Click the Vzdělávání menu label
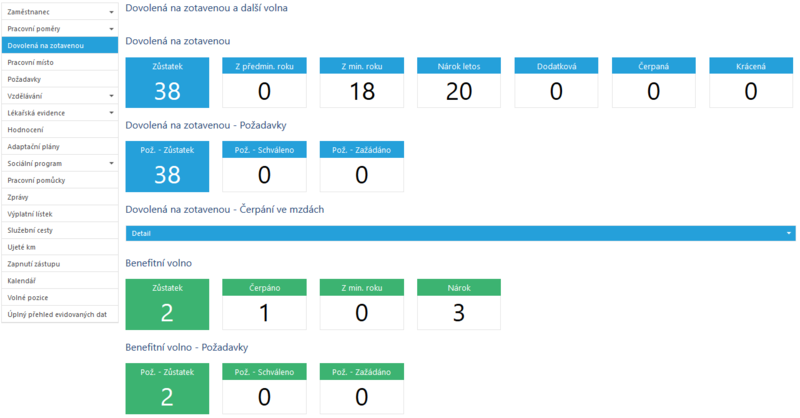800x418 pixels. [x=25, y=96]
